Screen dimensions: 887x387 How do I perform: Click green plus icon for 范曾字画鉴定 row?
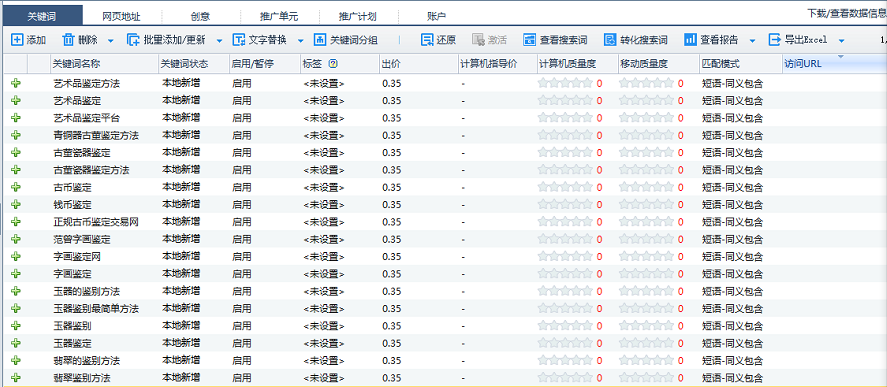click(x=16, y=239)
